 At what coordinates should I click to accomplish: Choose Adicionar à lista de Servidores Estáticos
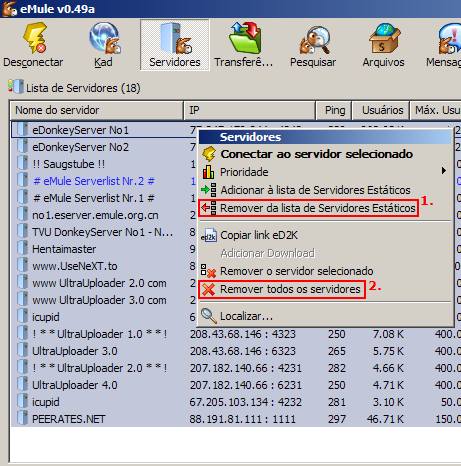coord(325,190)
